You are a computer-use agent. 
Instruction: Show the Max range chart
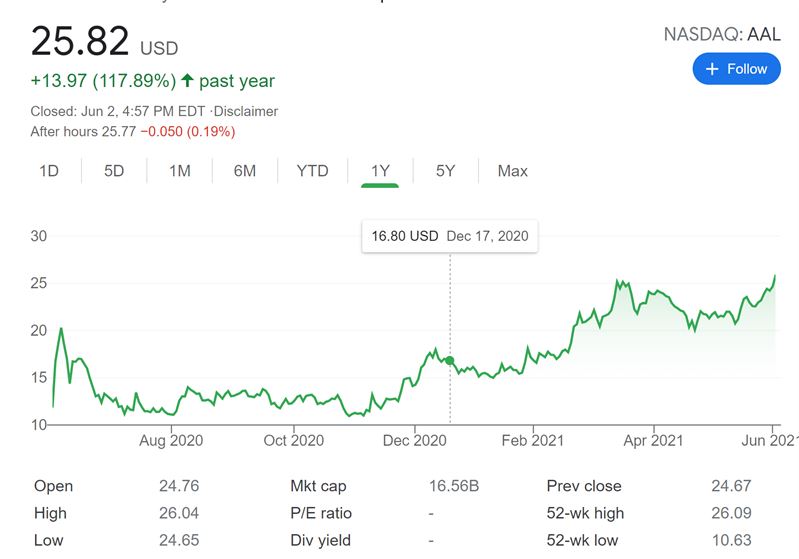point(512,171)
